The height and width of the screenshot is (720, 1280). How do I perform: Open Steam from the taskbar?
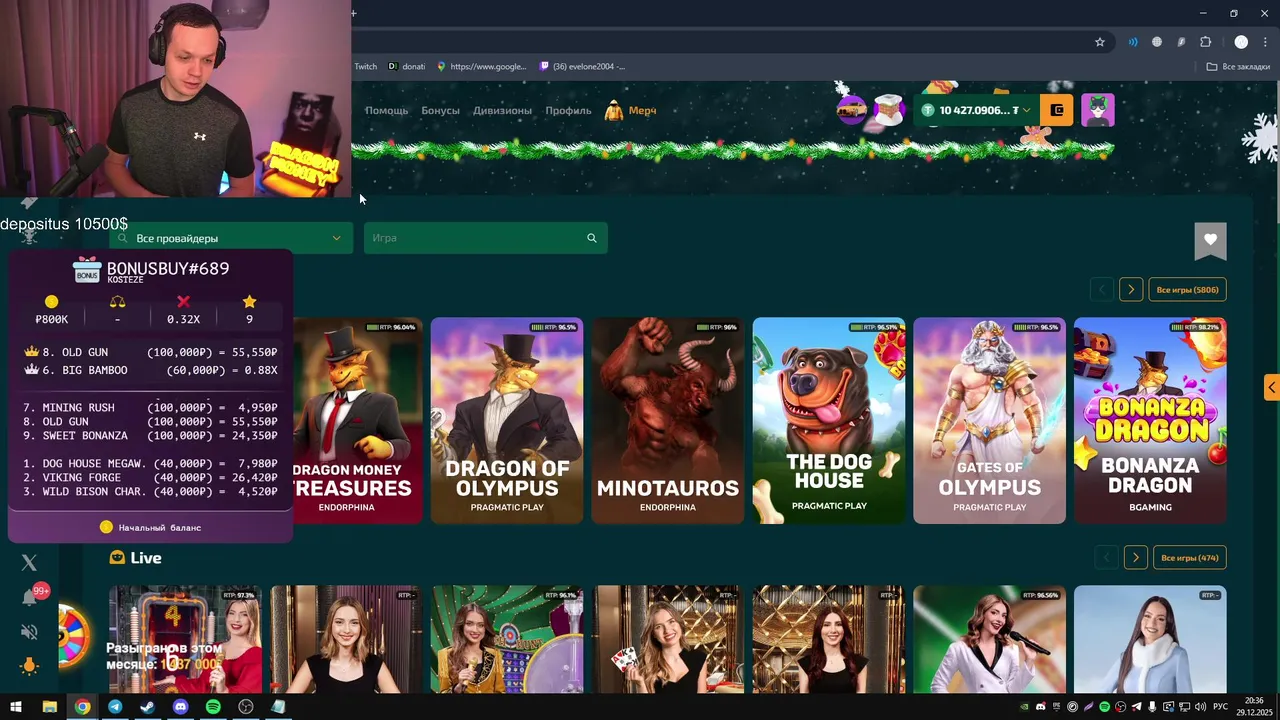[x=147, y=707]
